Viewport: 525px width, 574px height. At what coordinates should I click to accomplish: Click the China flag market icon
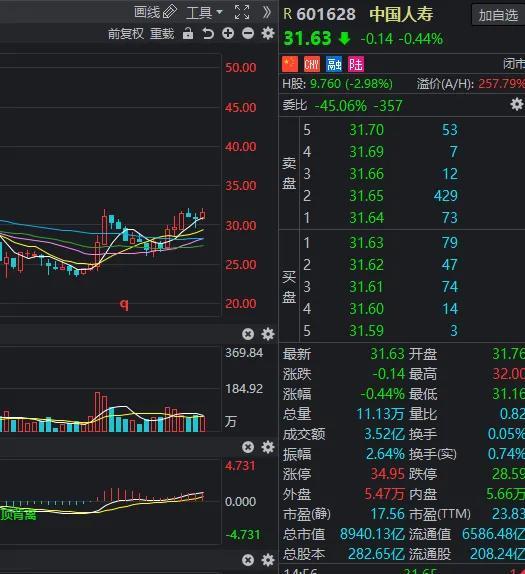(x=290, y=64)
